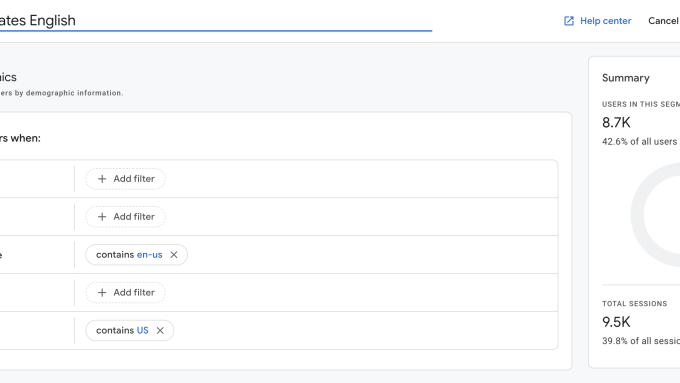Add filter in the row below en-us
Screen dimensions: 680x383
(x=125, y=293)
